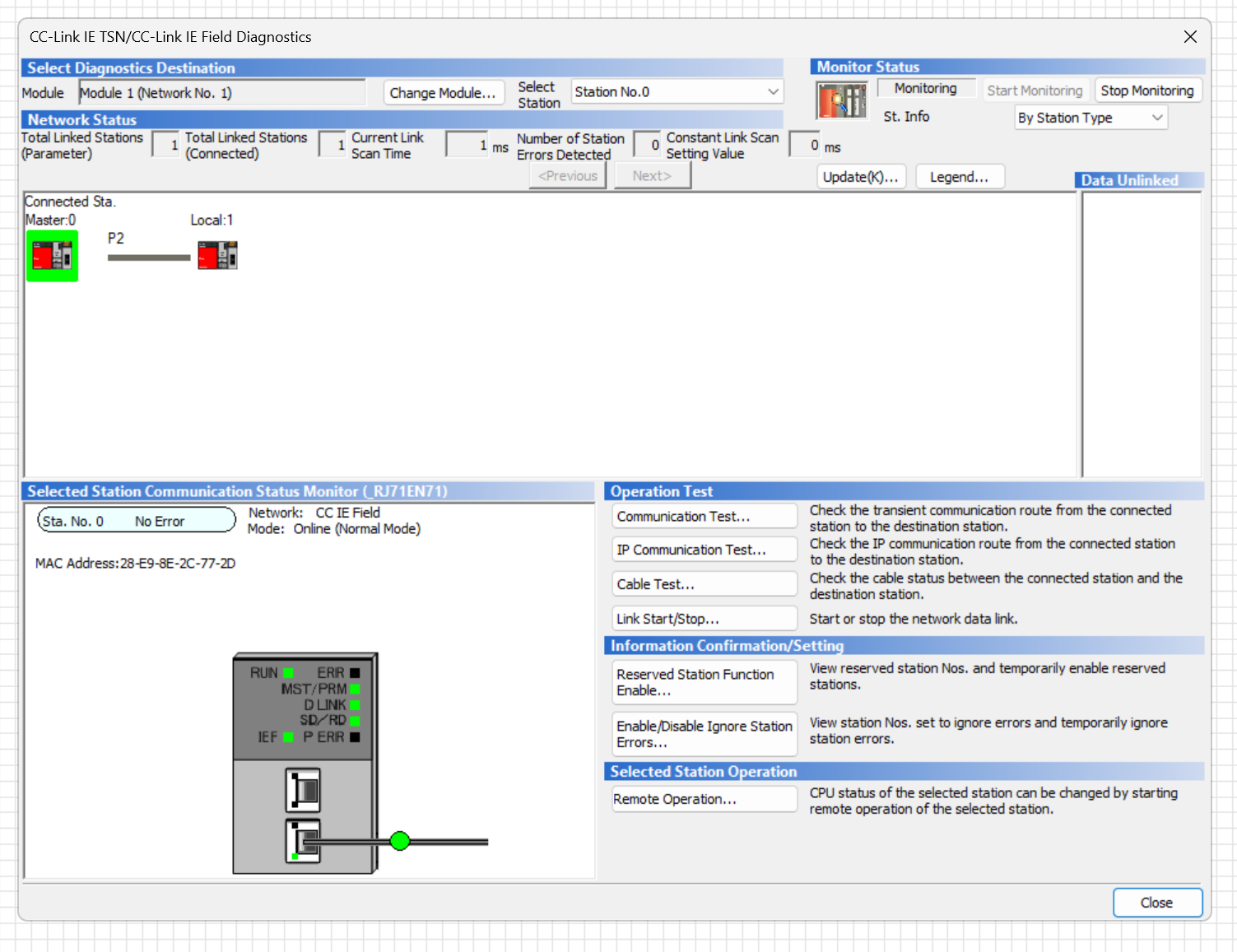Click the Network Status section header
Image resolution: width=1237 pixels, height=952 pixels.
pyautogui.click(x=402, y=119)
